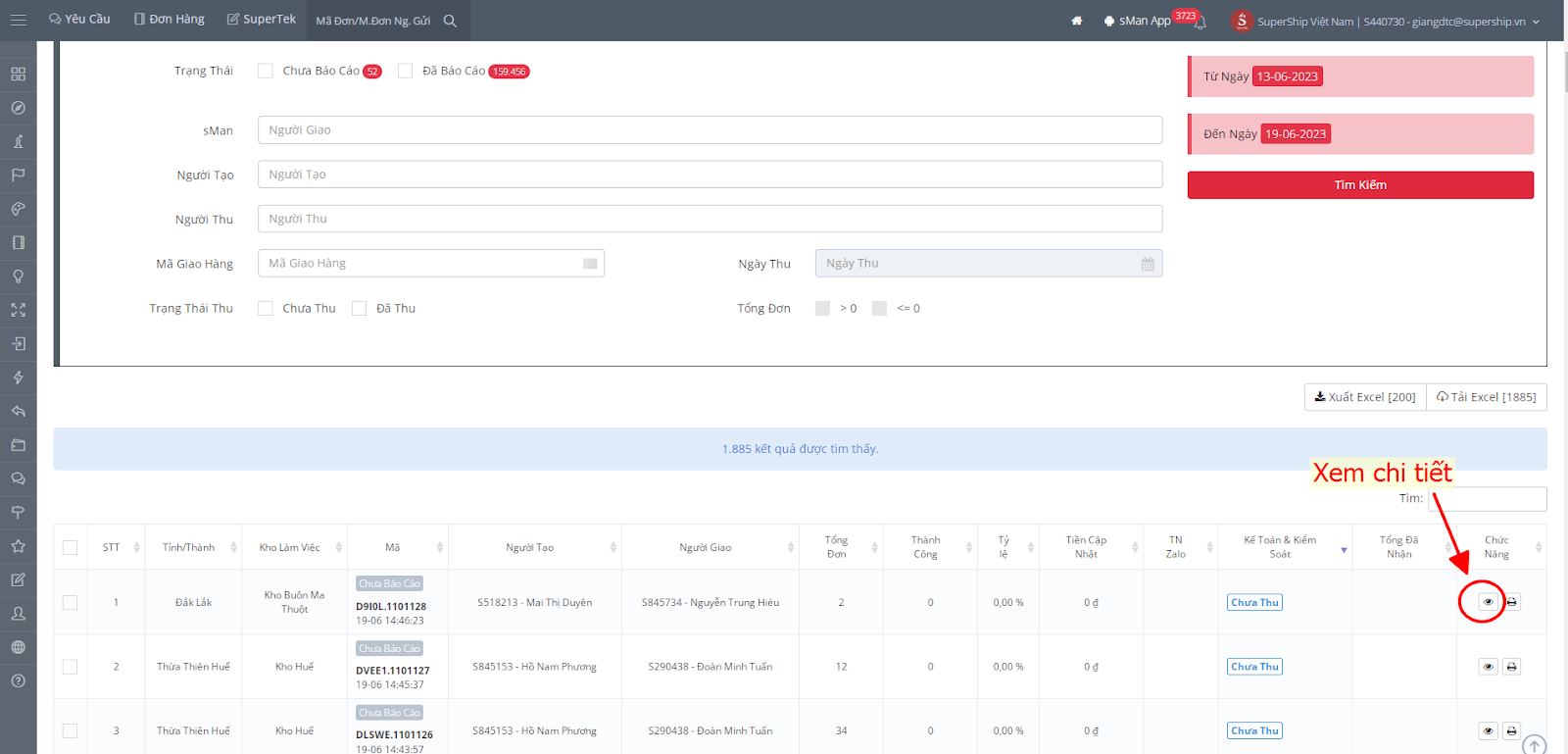
Task: Tick the Đã Báo Cáo checkbox
Action: coord(405,71)
